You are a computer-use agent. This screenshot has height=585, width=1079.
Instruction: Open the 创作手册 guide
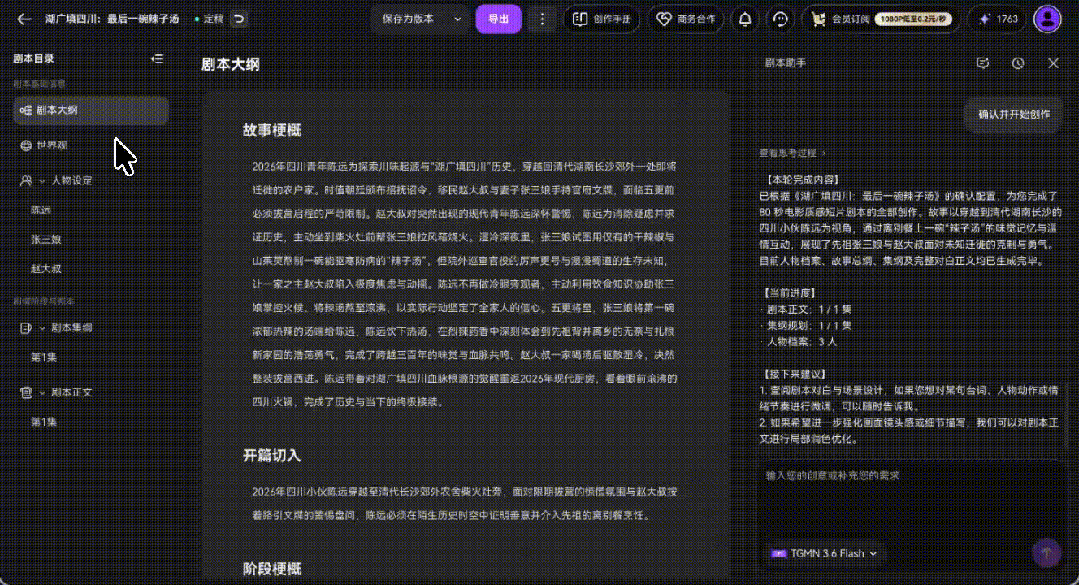[x=601, y=19]
